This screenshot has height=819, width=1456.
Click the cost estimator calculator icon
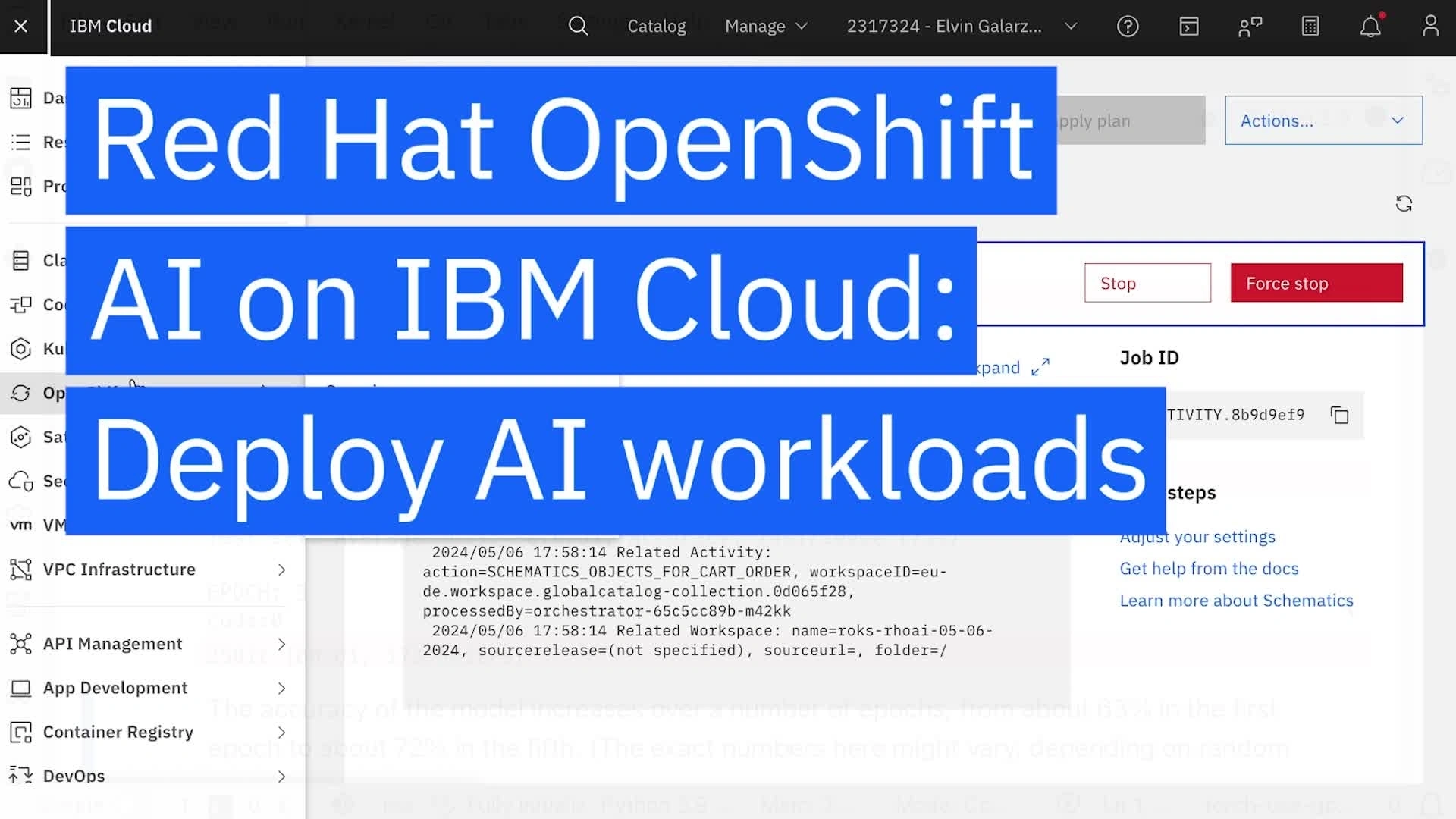point(1310,27)
